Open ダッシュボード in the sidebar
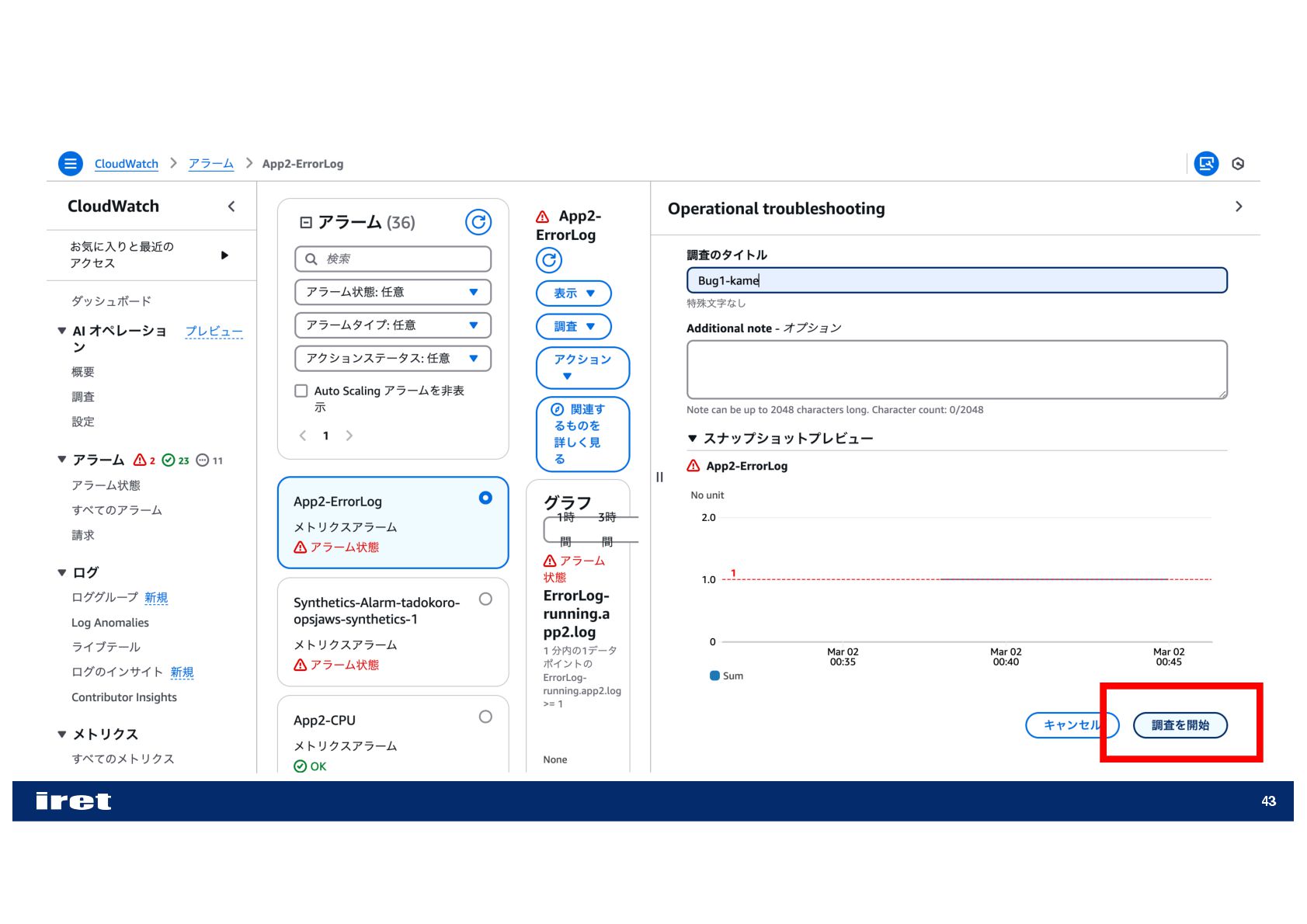The image size is (1307, 924). pyautogui.click(x=111, y=301)
